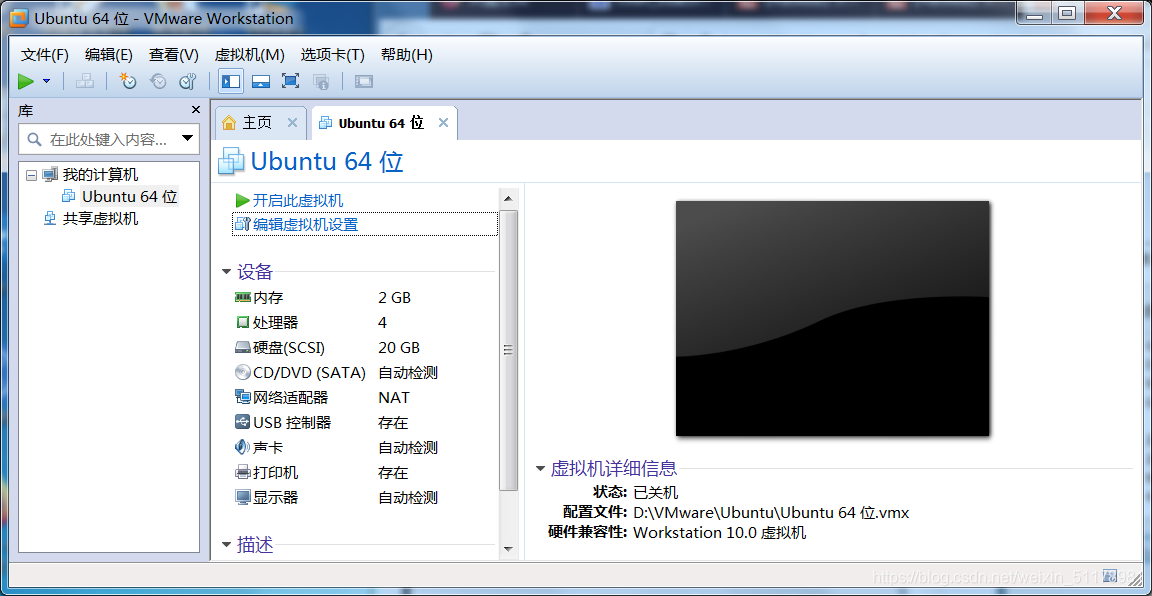Click the VMware Workstation title bar icon
The image size is (1152, 596).
click(19, 18)
